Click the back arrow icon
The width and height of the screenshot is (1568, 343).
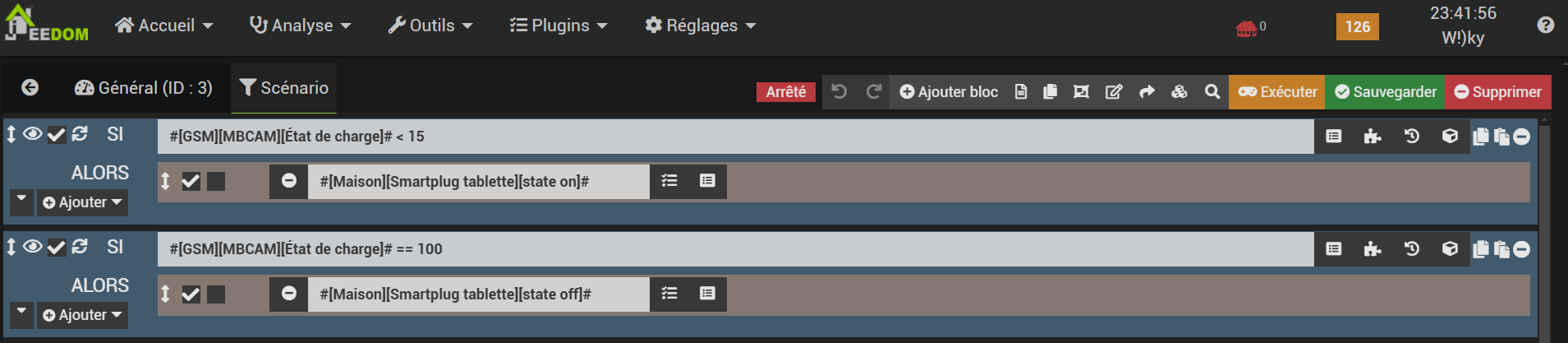point(30,87)
